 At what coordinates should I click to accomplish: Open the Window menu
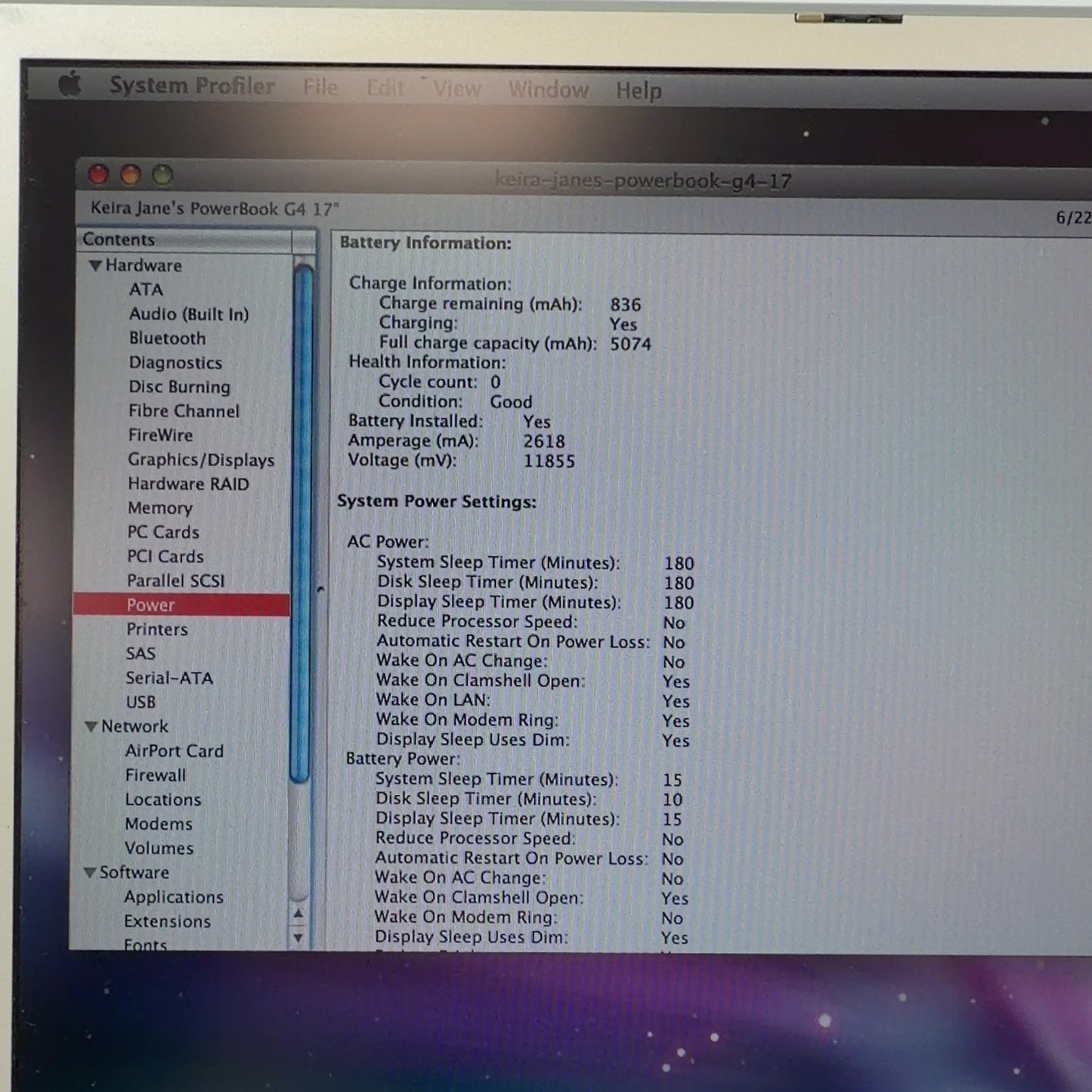549,90
